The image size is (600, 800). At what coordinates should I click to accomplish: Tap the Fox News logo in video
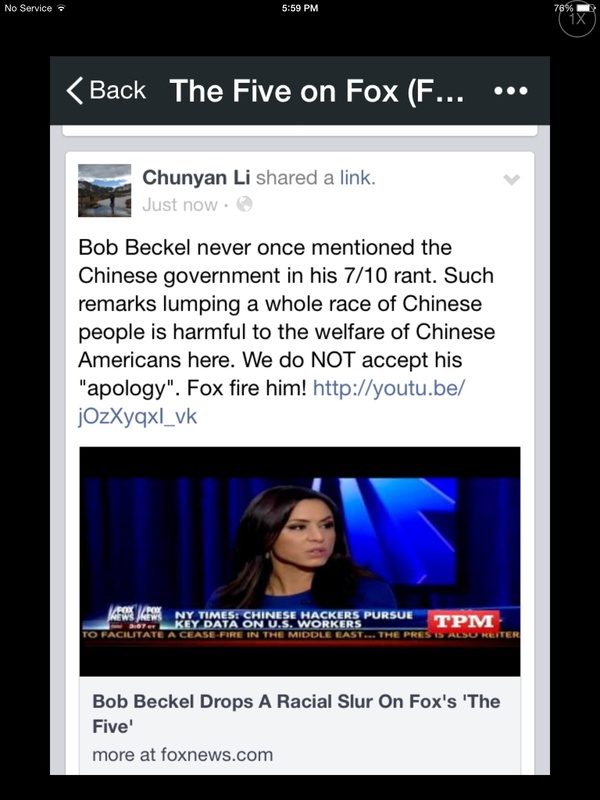click(135, 614)
